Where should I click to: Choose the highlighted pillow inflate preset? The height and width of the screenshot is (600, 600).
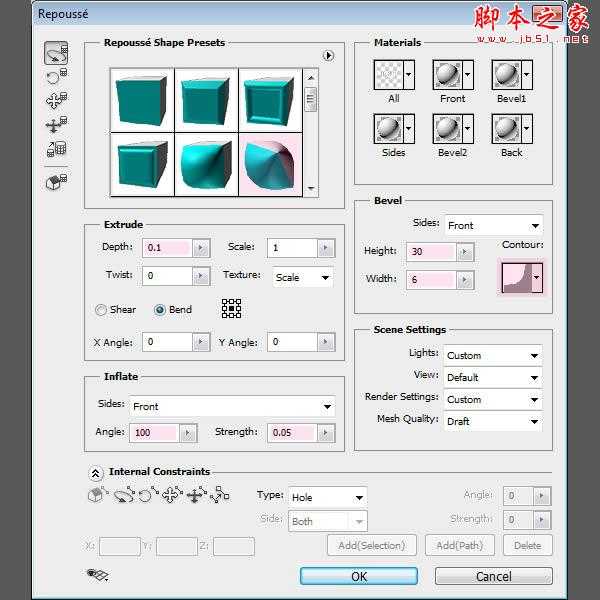(x=271, y=165)
